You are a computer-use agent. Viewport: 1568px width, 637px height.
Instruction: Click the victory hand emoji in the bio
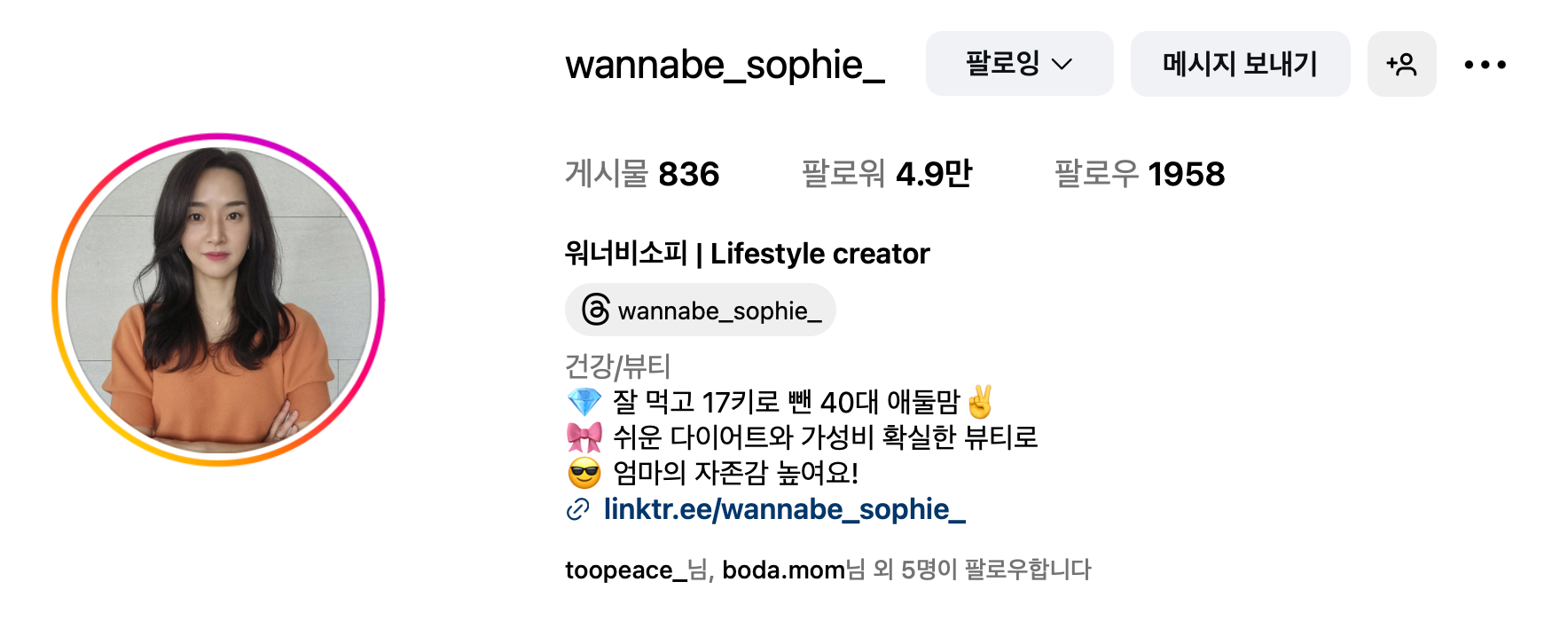click(980, 401)
